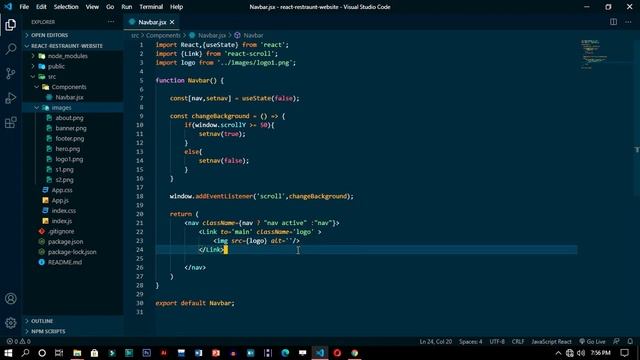The image size is (640, 360).
Task: Open File Explorer from taskbar
Action: coord(77,353)
